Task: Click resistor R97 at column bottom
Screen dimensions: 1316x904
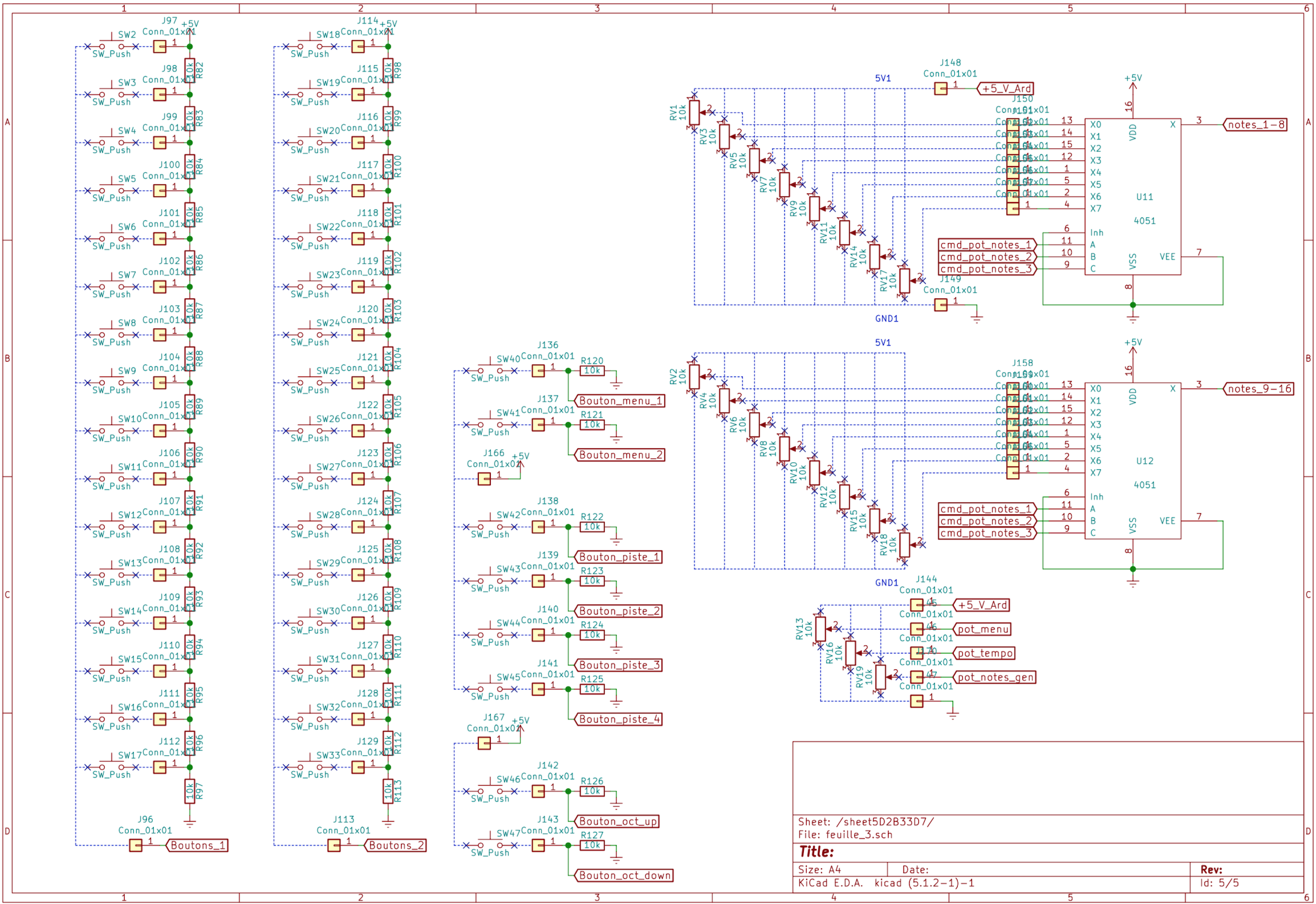Action: coord(189,791)
